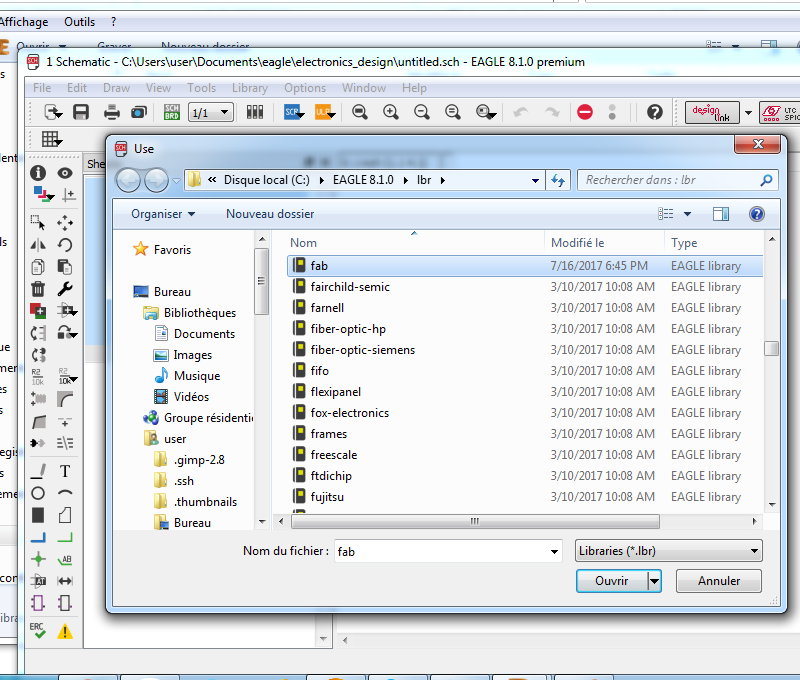The image size is (800, 680).
Task: Open the Options menu
Action: point(305,88)
